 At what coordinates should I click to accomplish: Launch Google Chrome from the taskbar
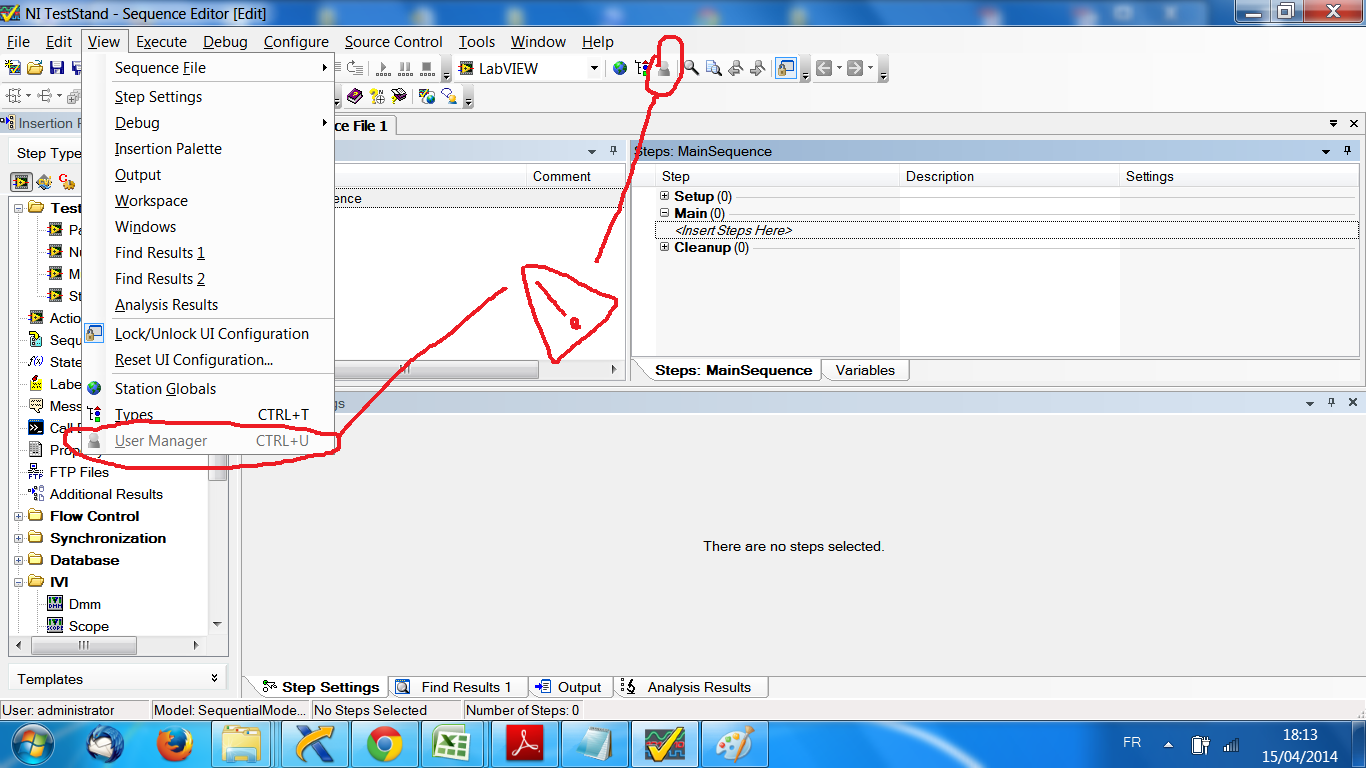click(x=384, y=746)
